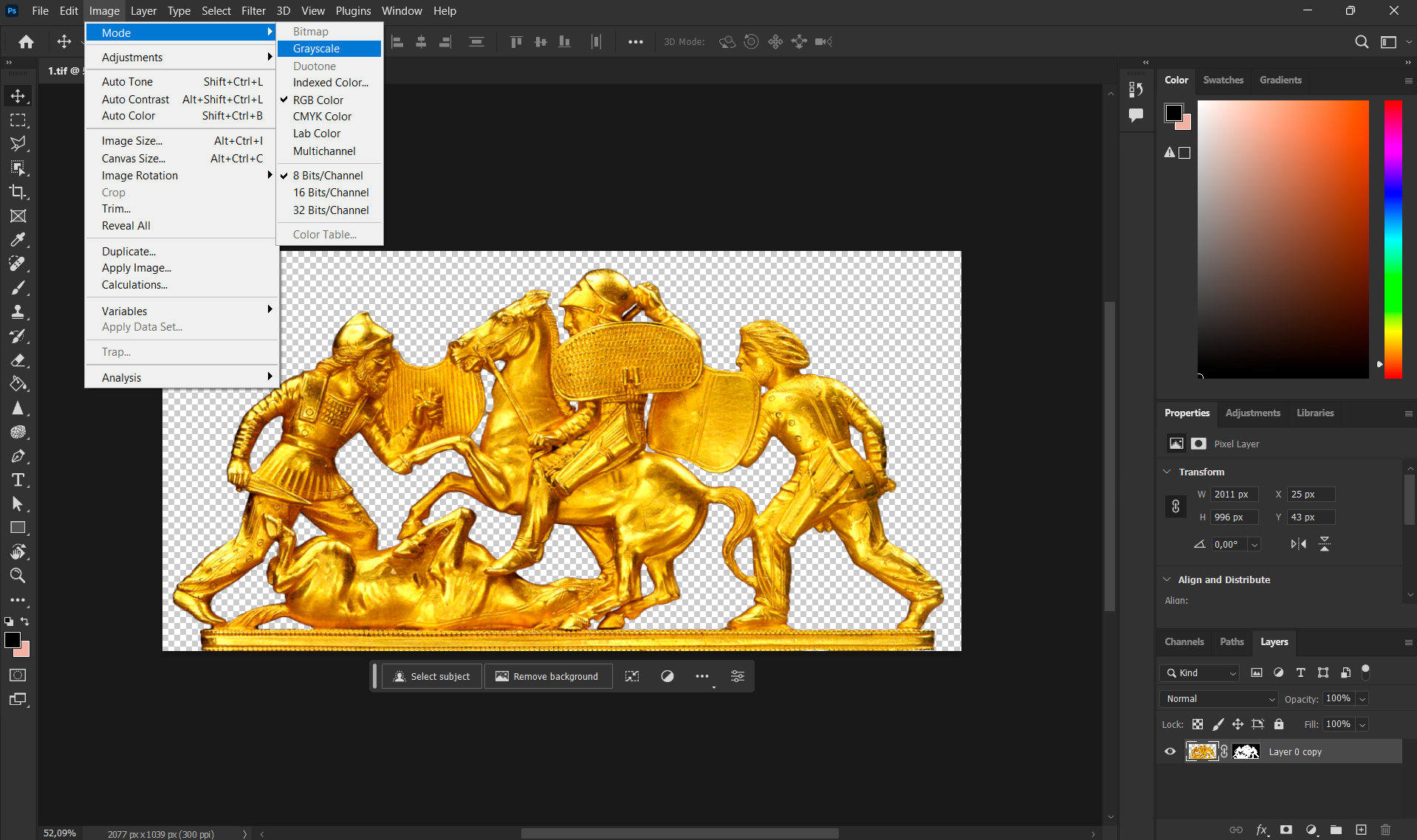The width and height of the screenshot is (1417, 840).
Task: Open the Fill slider dropdown
Action: (1362, 724)
